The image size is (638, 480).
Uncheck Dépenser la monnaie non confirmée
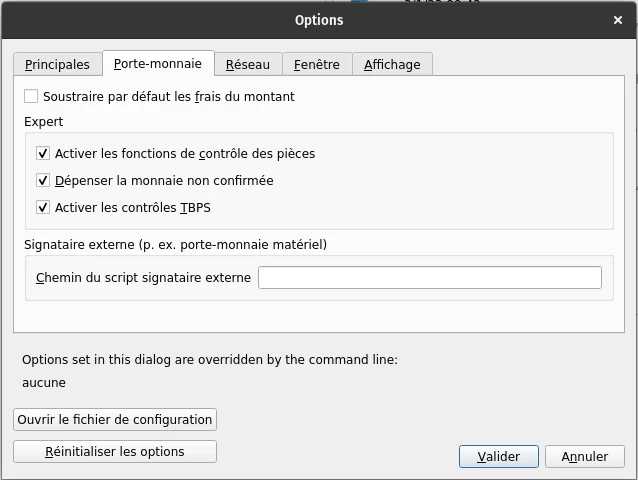[43, 181]
